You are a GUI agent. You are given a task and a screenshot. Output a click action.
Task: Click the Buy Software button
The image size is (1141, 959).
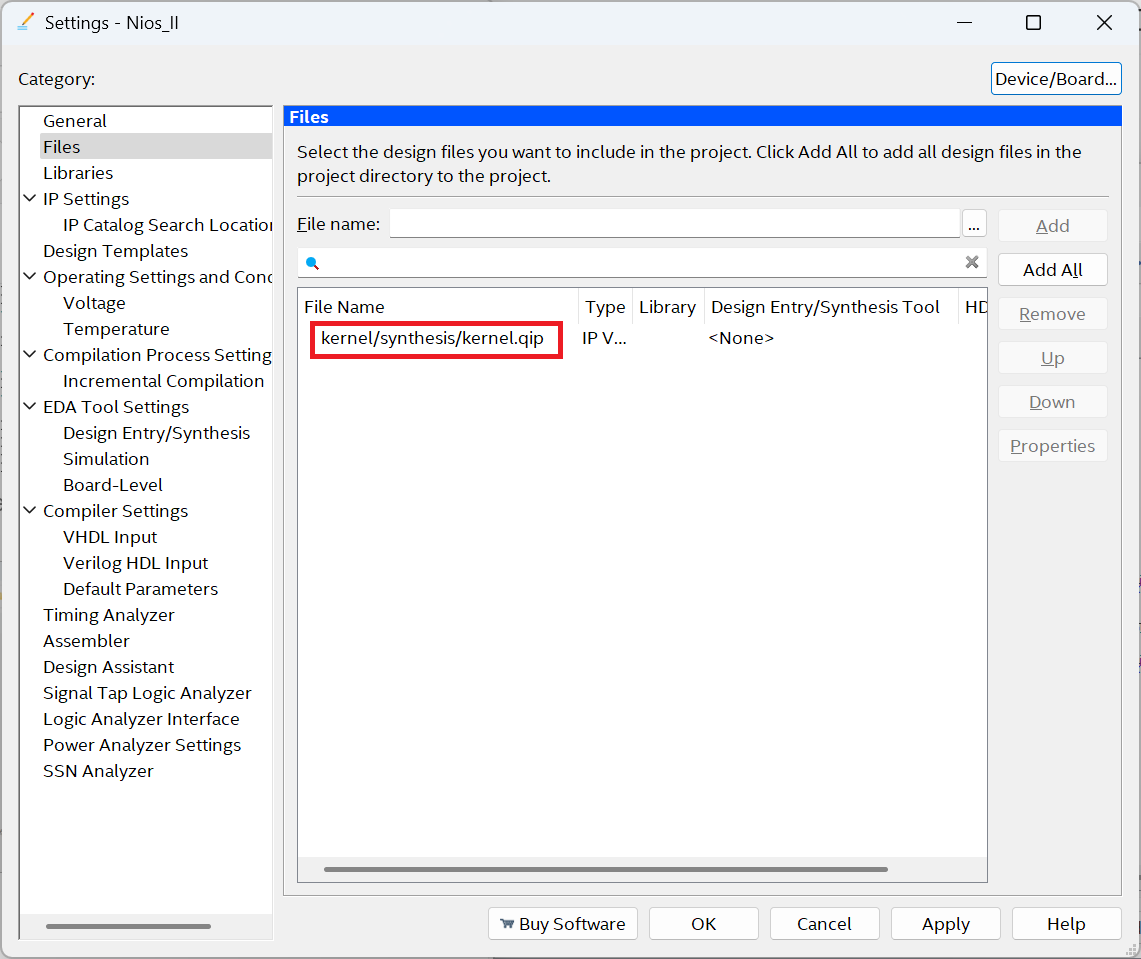562,924
